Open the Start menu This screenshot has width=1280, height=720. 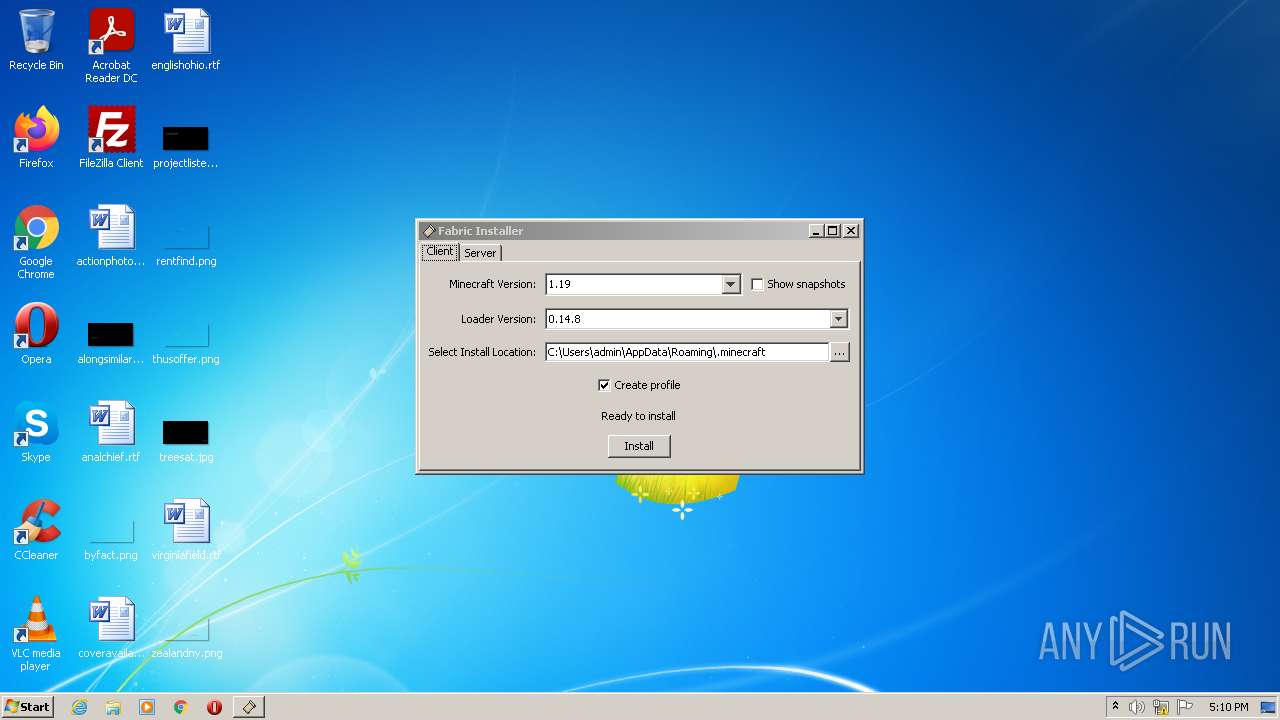click(28, 707)
